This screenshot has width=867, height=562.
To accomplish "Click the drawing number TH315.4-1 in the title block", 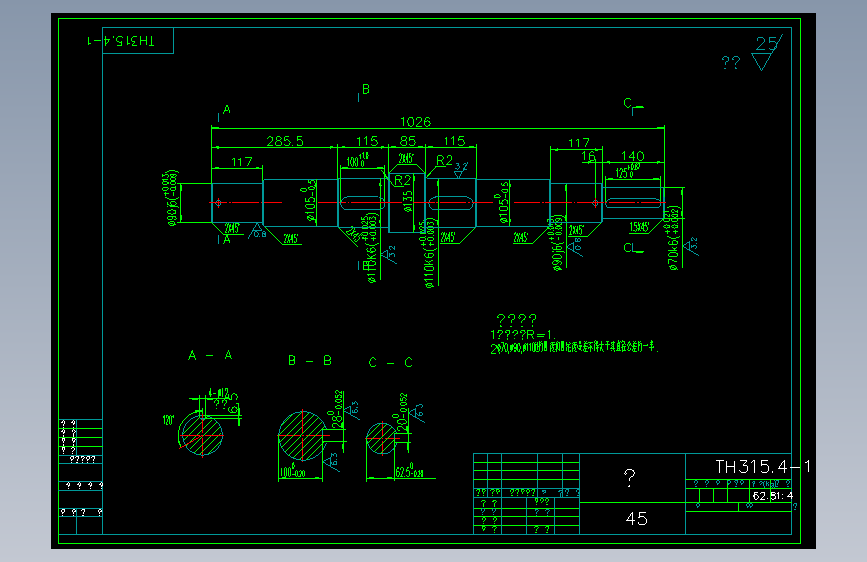I will click(763, 467).
